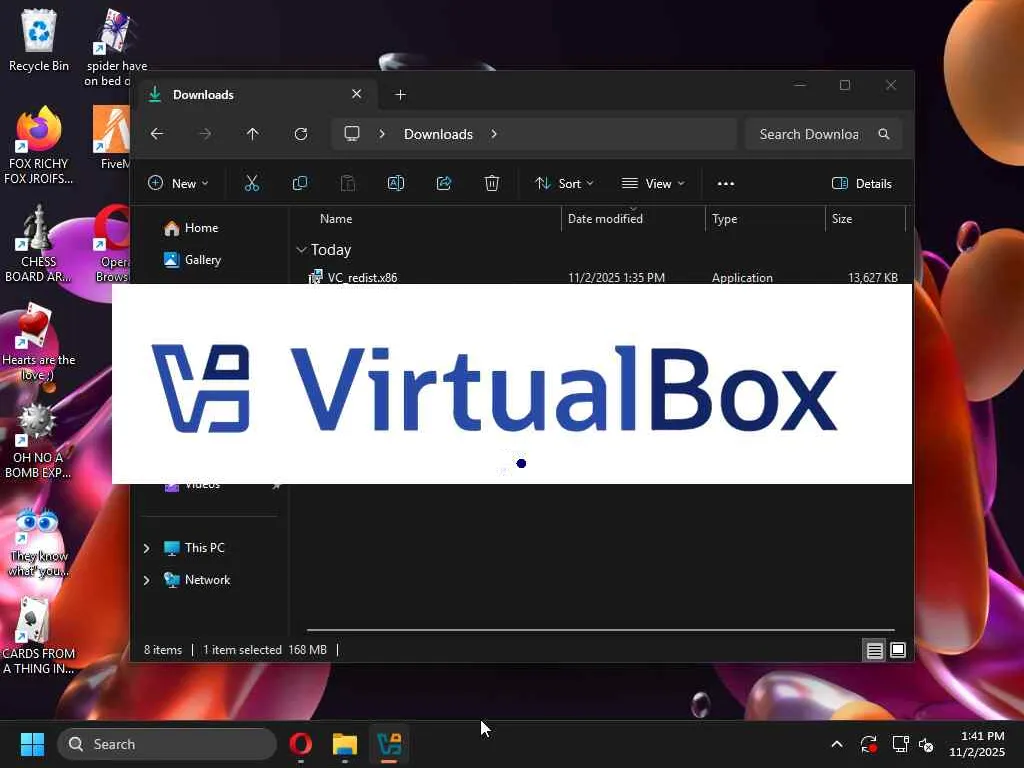Open the Windows Start menu
This screenshot has height=768, width=1024.
click(32, 744)
